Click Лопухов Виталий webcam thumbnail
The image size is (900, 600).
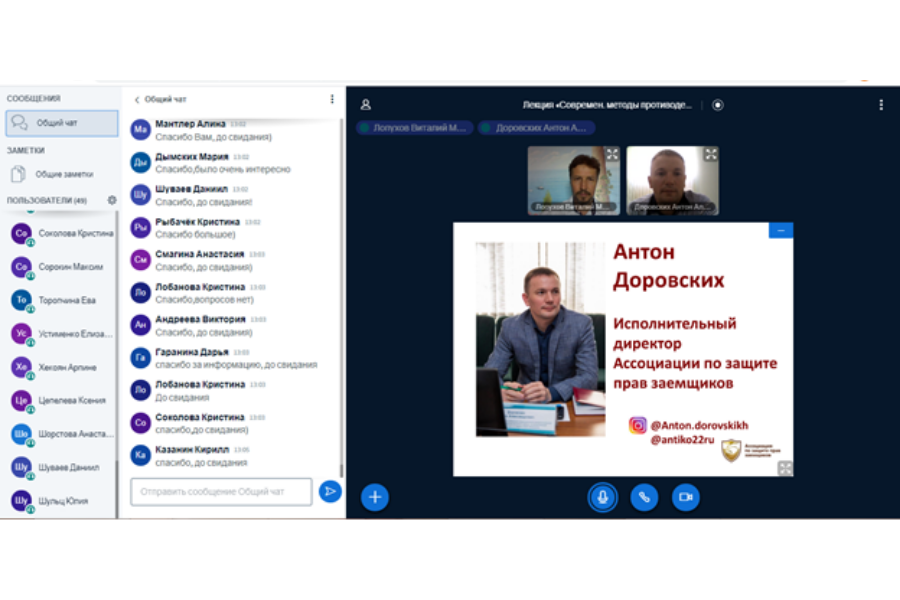pos(573,180)
